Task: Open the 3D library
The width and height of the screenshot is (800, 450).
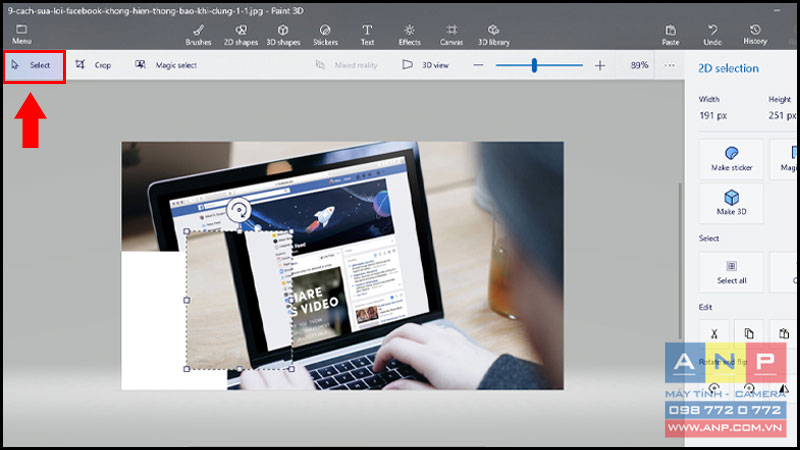Action: point(493,35)
